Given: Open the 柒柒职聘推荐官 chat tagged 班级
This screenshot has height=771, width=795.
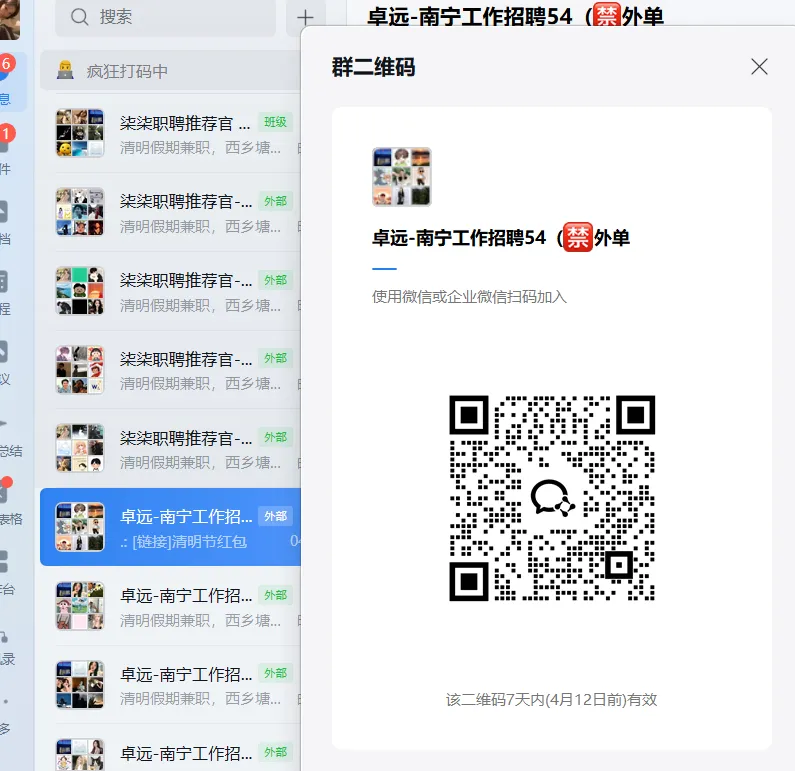Looking at the screenshot, I should pyautogui.click(x=170, y=133).
